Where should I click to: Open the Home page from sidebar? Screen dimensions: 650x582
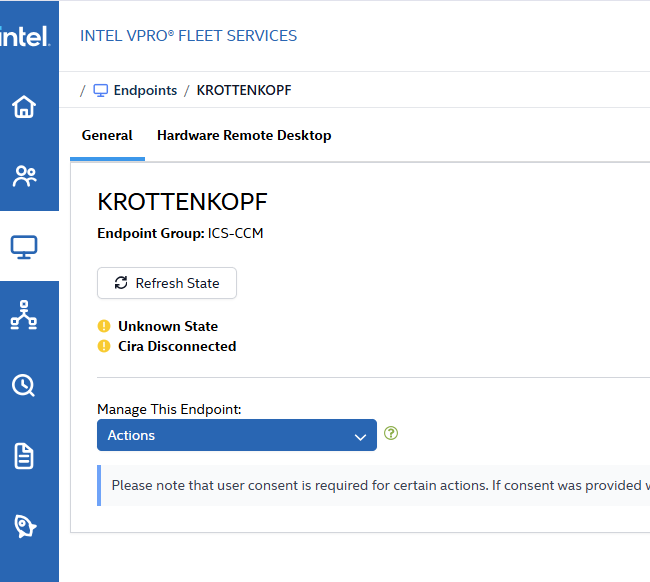(x=24, y=107)
